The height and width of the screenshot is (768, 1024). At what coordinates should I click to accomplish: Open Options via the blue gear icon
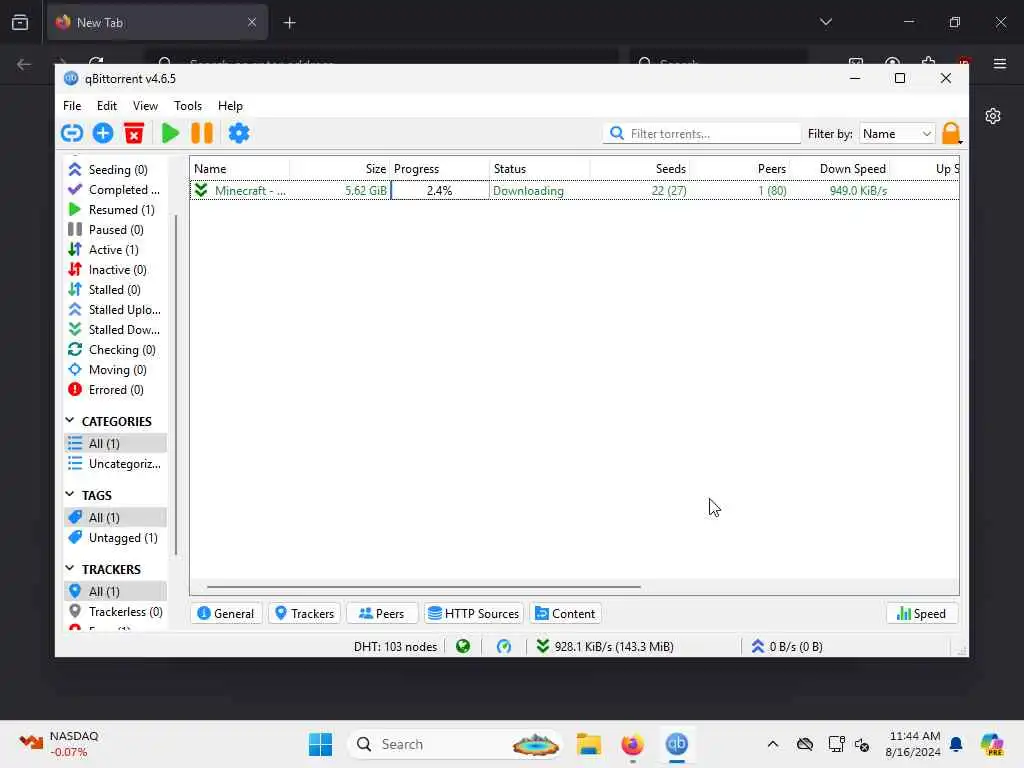(239, 133)
